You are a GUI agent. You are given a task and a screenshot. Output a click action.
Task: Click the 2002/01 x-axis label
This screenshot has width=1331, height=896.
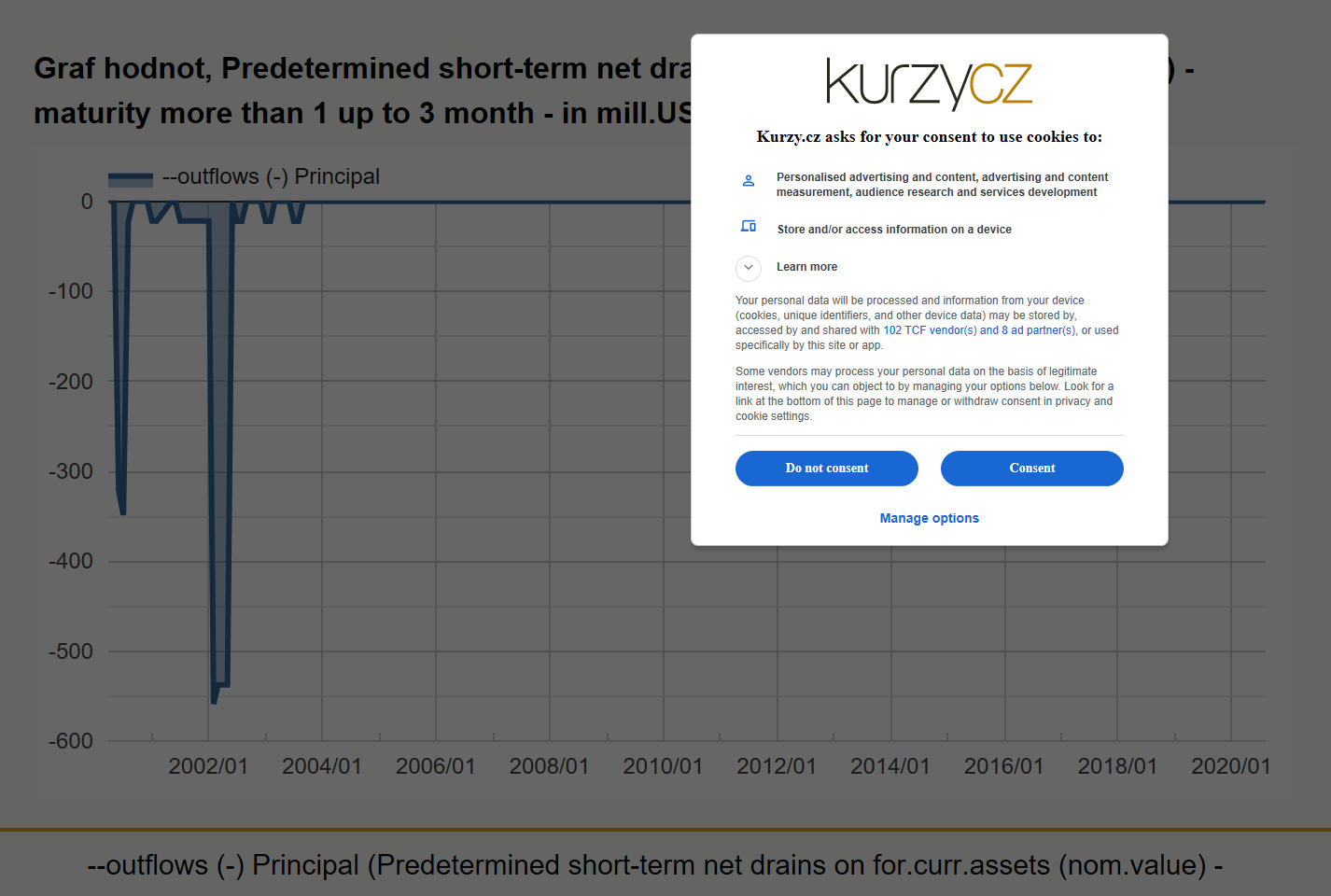(208, 766)
